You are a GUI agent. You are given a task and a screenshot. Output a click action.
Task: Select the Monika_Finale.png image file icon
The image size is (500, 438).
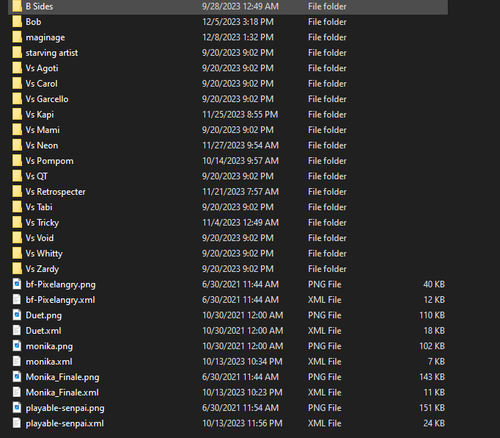click(17, 377)
